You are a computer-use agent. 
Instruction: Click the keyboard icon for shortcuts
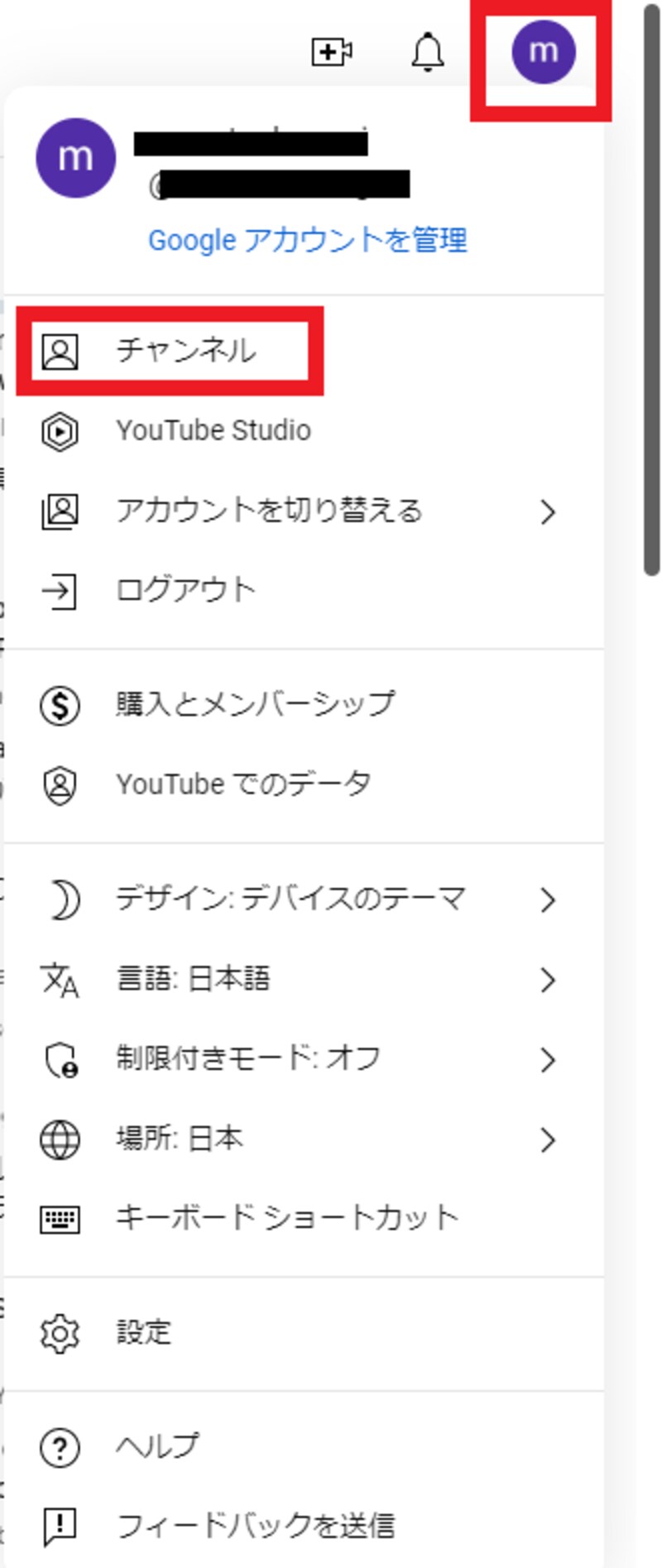point(60,1219)
